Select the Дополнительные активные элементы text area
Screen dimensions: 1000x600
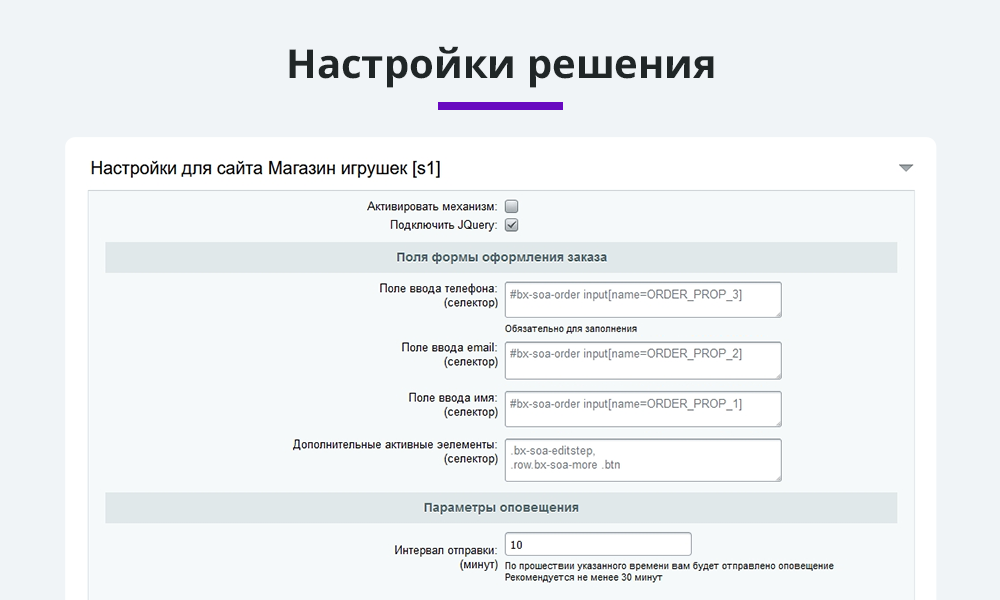click(642, 460)
